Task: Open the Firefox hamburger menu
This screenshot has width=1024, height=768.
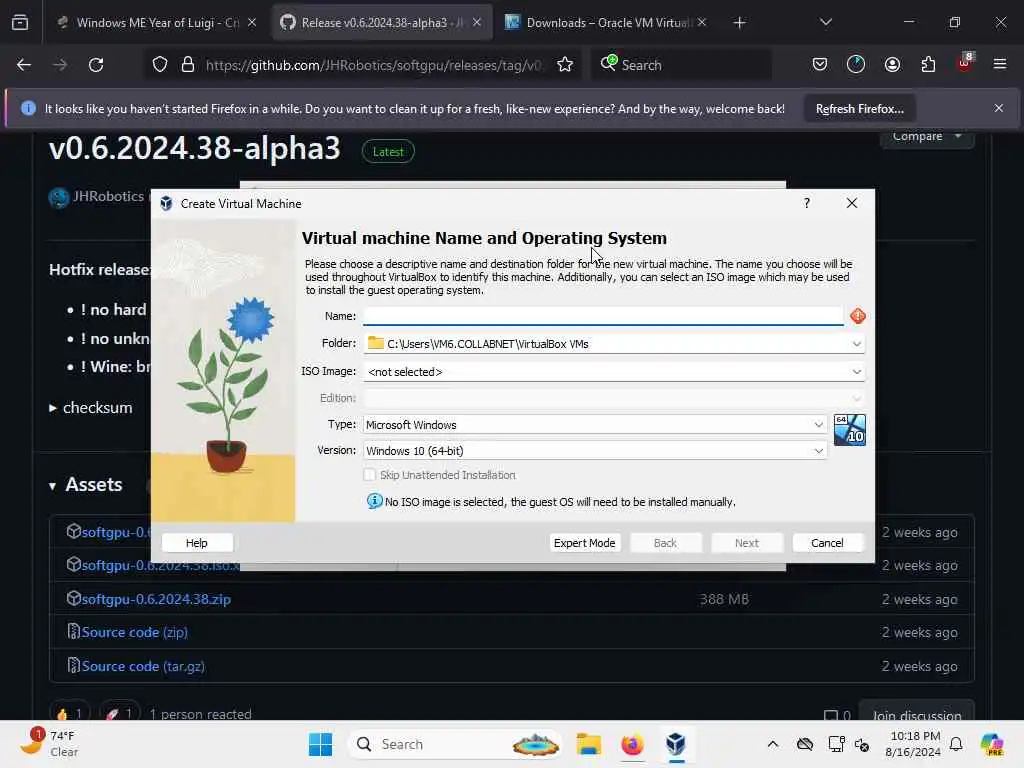Action: click(x=1000, y=65)
